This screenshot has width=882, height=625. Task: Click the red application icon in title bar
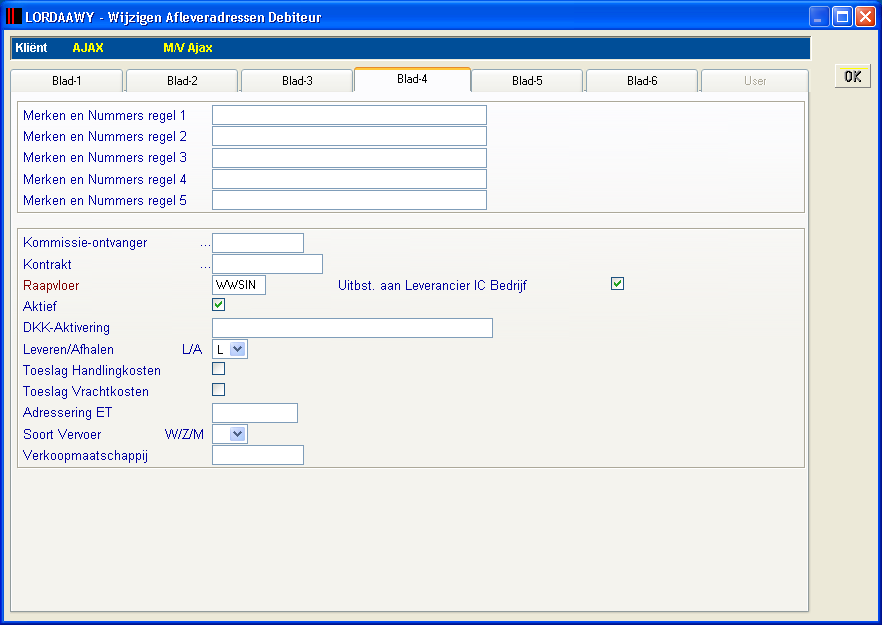point(14,16)
